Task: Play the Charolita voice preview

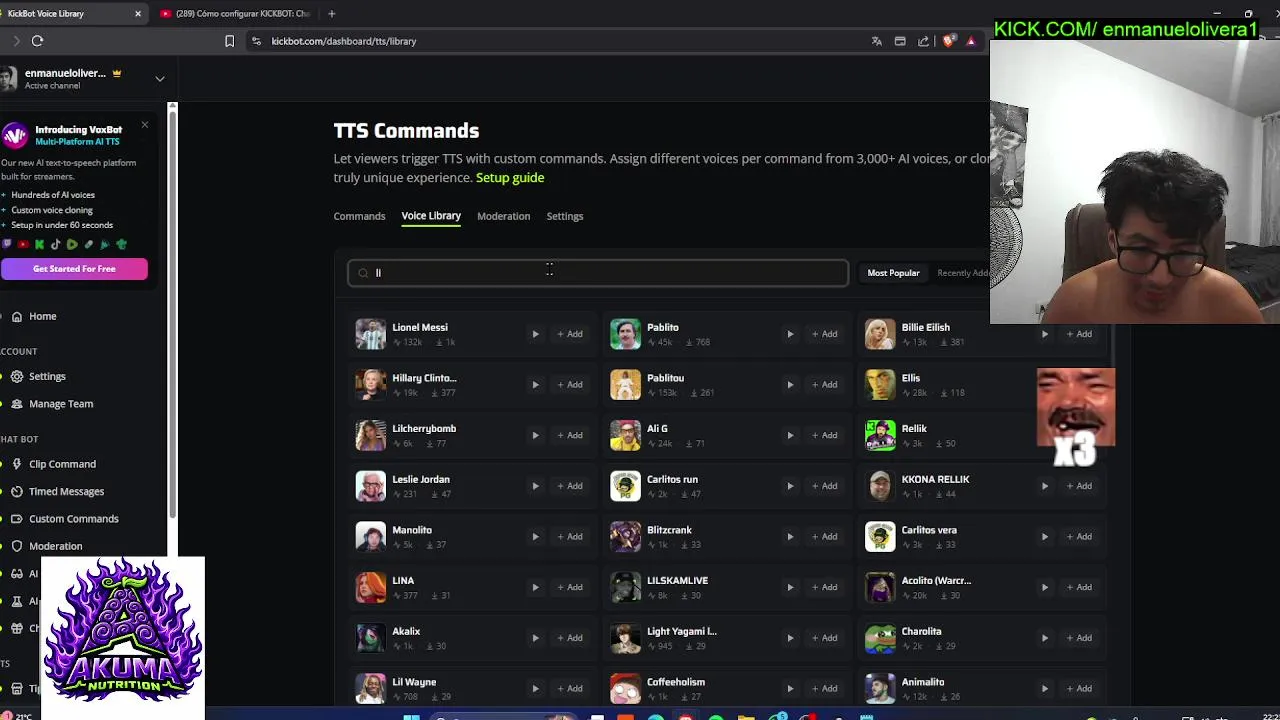Action: click(1045, 638)
